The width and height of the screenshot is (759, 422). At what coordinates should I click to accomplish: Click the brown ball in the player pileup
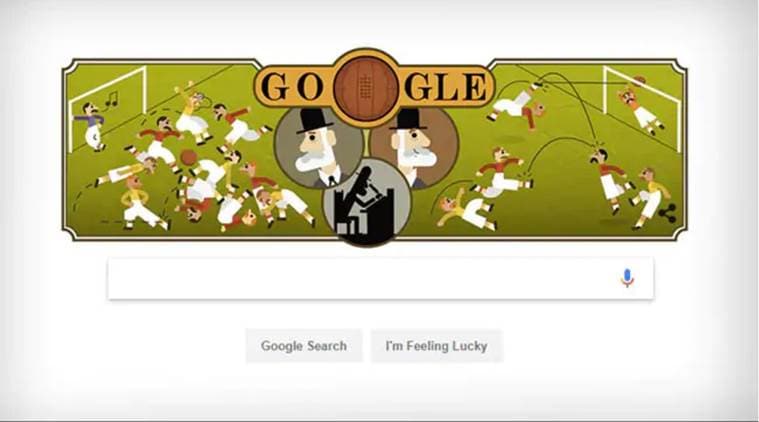click(189, 157)
